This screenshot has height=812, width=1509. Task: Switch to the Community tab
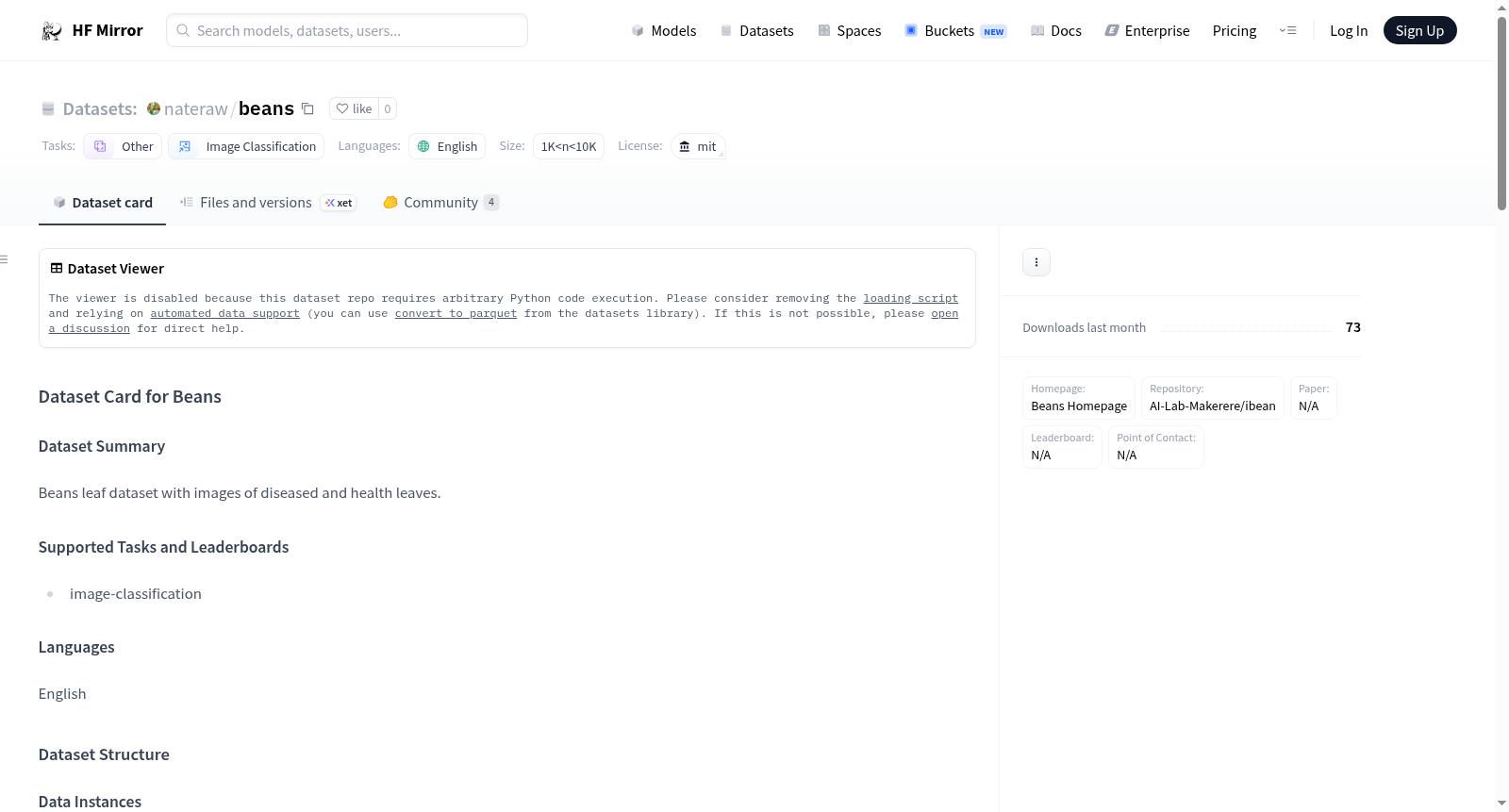click(x=441, y=203)
